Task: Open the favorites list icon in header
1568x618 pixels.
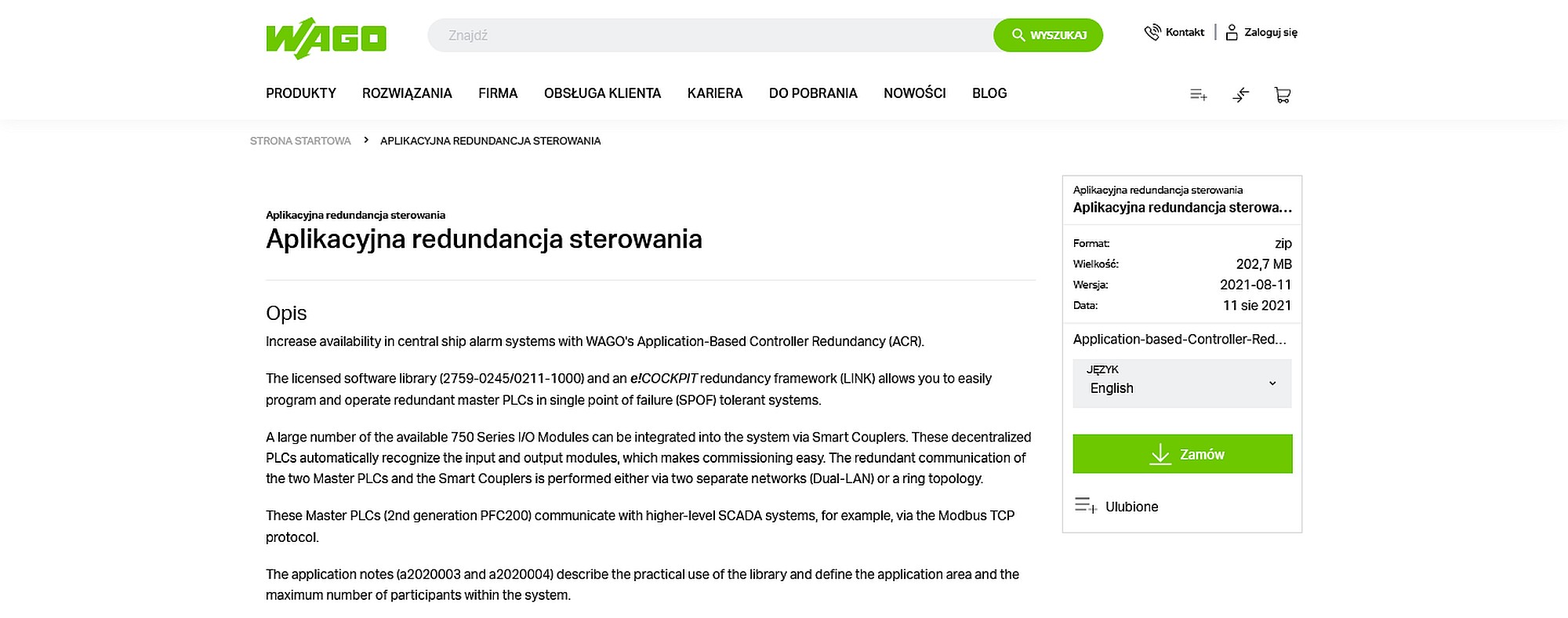Action: 1199,95
